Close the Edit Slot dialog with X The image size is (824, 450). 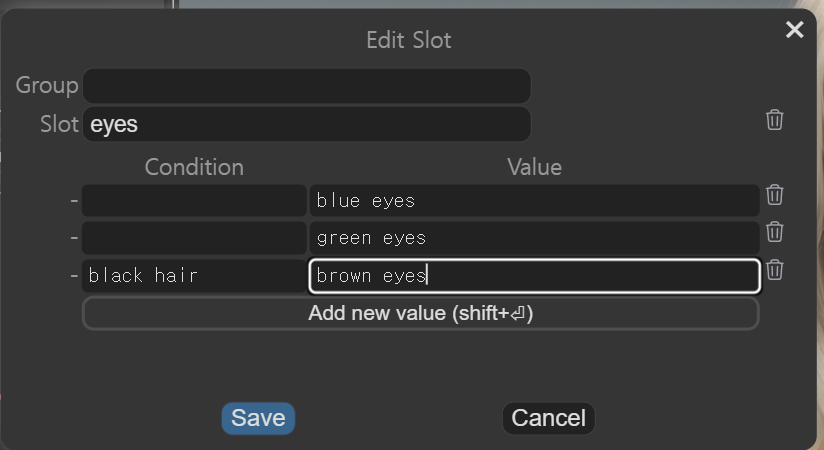pos(795,30)
